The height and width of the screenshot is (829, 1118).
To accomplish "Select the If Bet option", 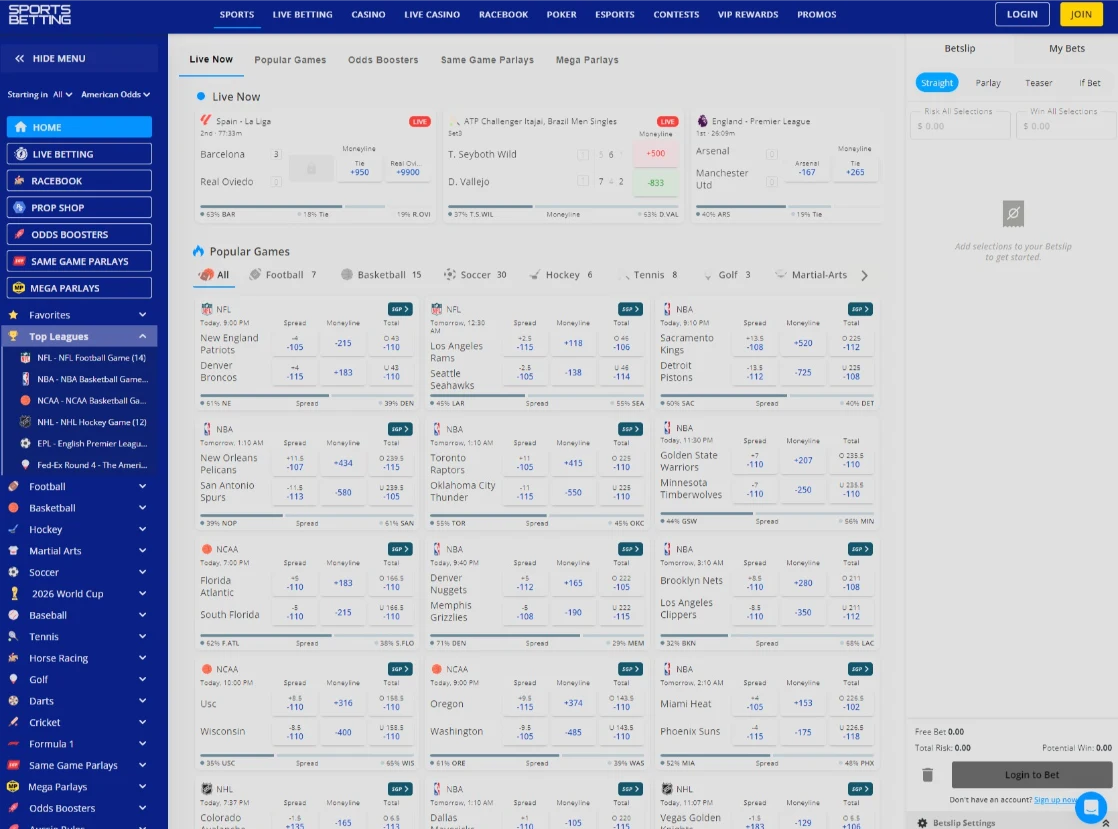I will coord(1089,83).
